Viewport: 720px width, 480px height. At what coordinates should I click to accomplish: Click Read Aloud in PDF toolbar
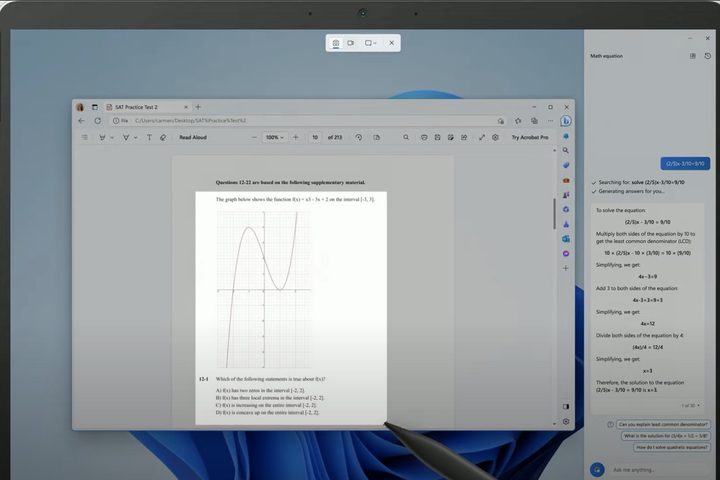193,137
